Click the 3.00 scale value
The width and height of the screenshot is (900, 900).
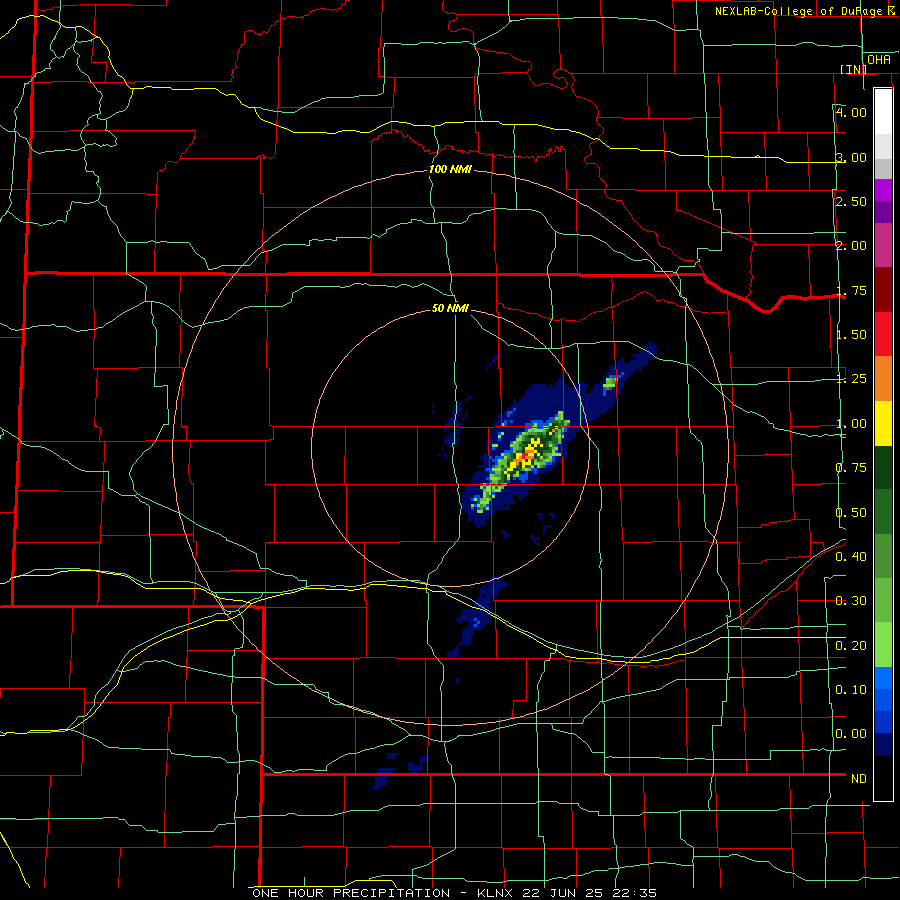[x=851, y=157]
